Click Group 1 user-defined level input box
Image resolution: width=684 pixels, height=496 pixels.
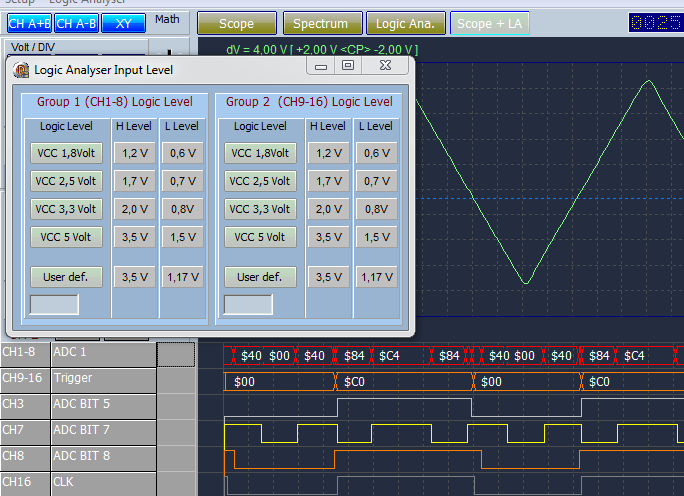54,304
